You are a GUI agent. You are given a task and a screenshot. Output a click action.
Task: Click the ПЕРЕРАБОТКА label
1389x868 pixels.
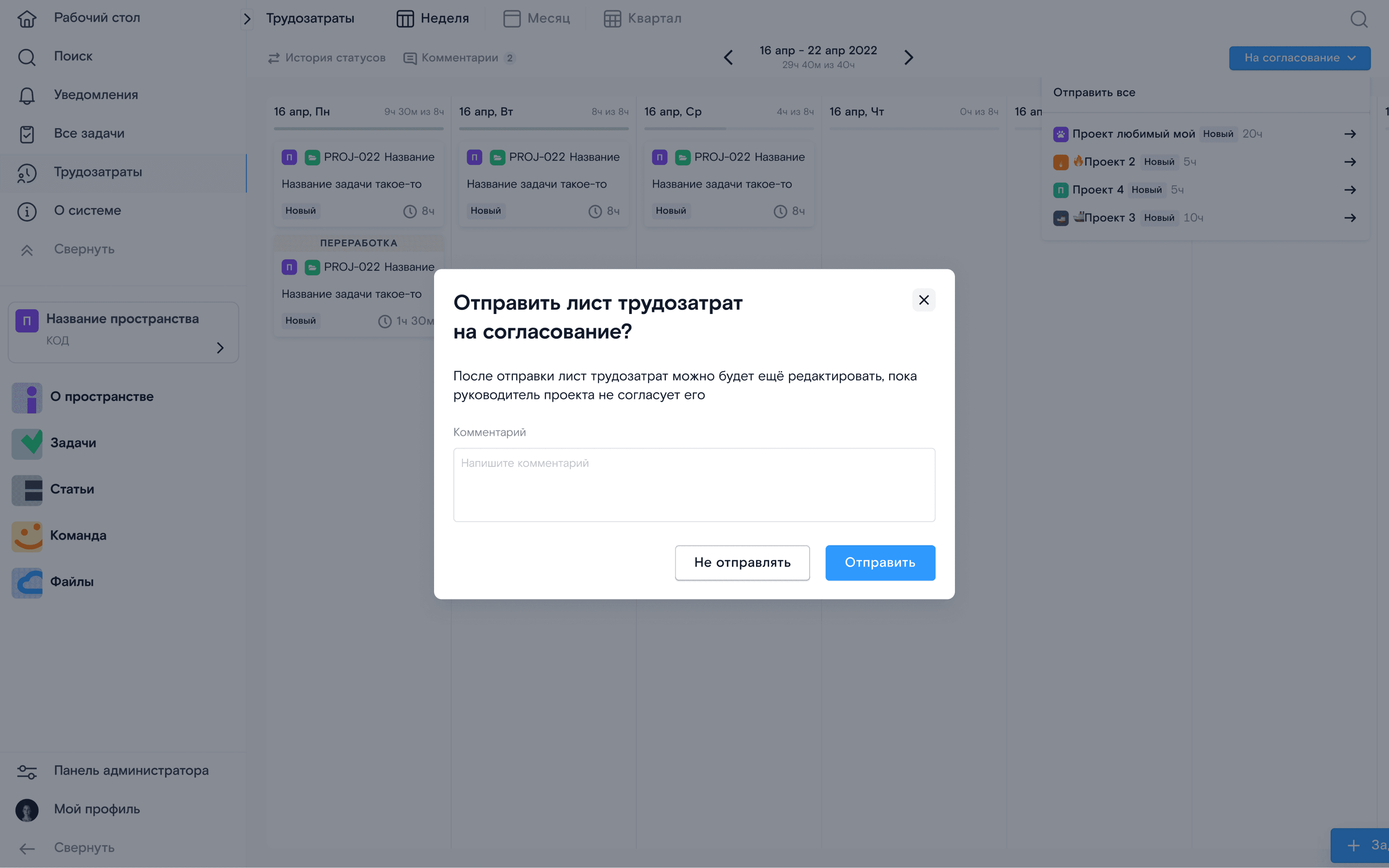(x=358, y=243)
